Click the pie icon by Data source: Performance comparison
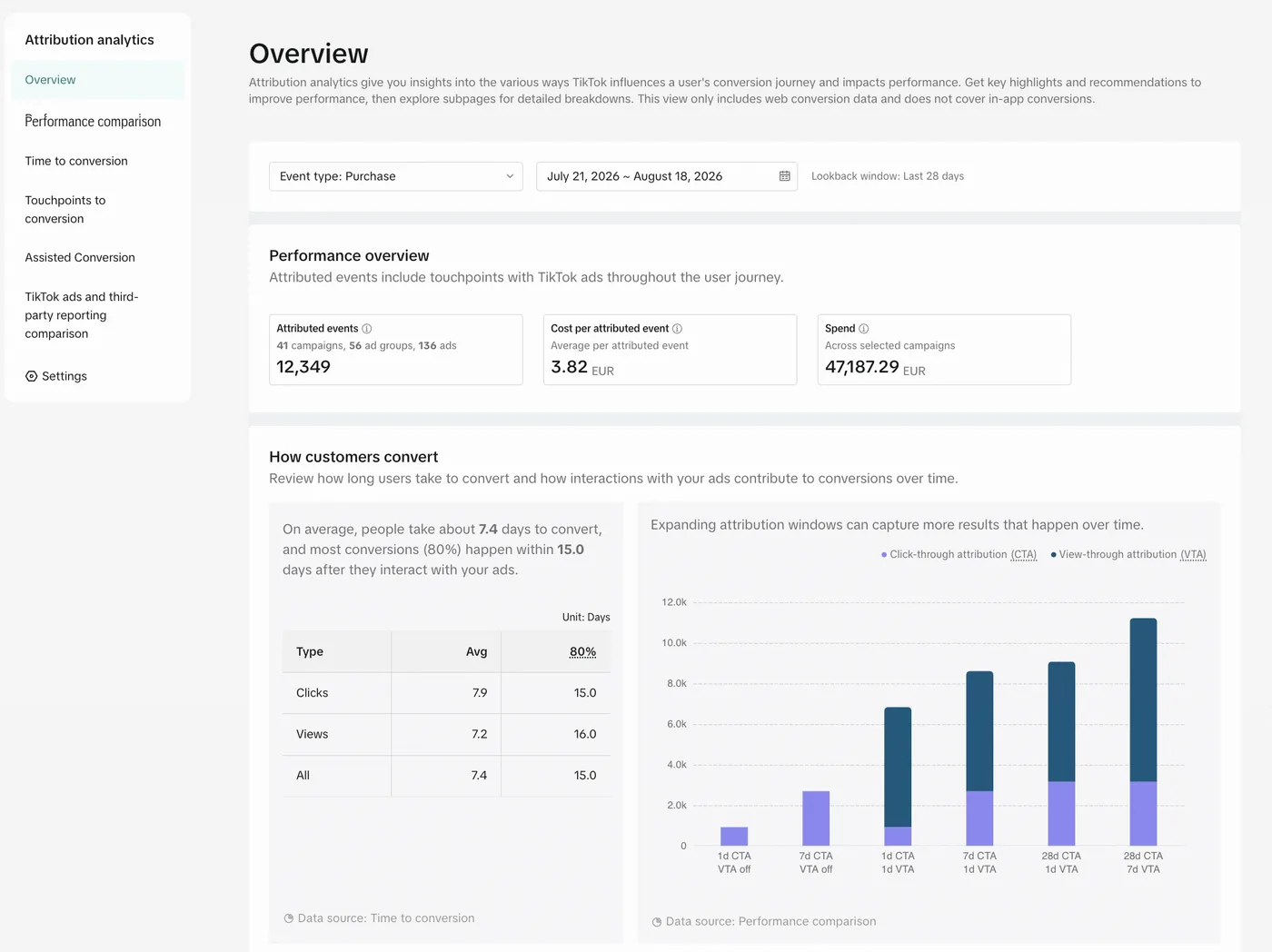This screenshot has height=952, width=1272. tap(657, 922)
